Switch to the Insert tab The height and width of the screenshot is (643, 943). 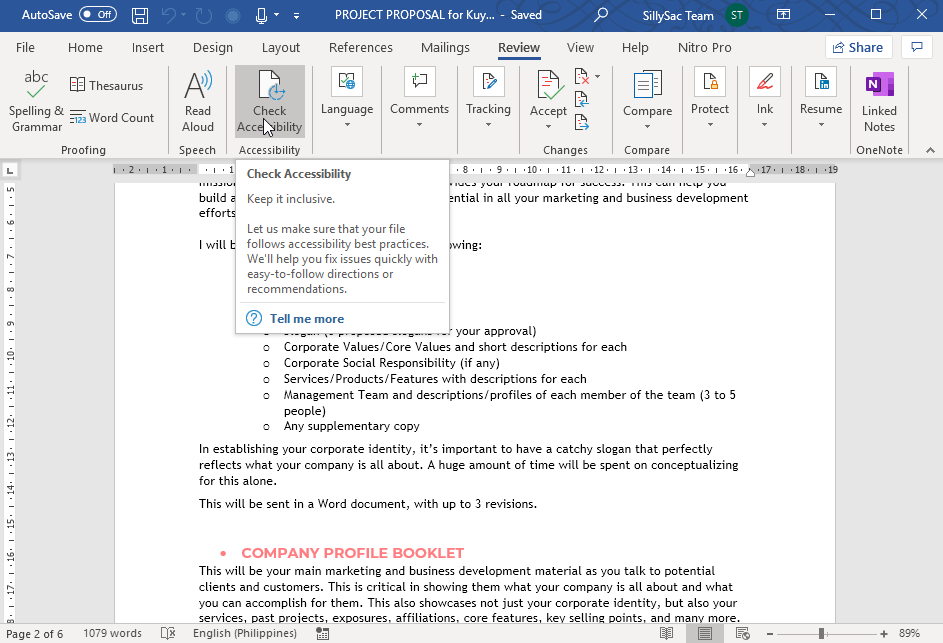147,48
